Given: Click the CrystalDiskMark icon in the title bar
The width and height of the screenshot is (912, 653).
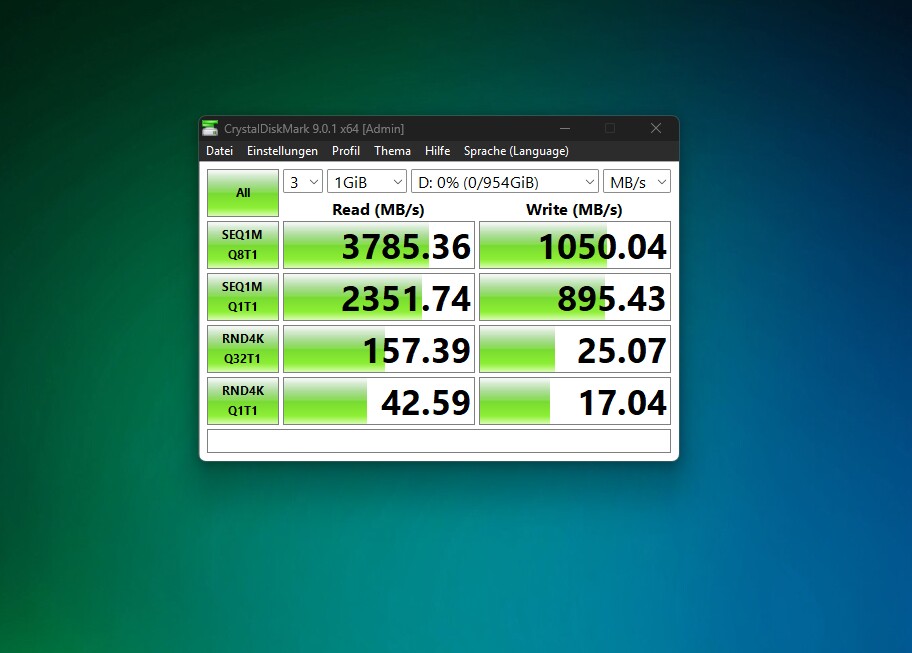Looking at the screenshot, I should coord(209,128).
